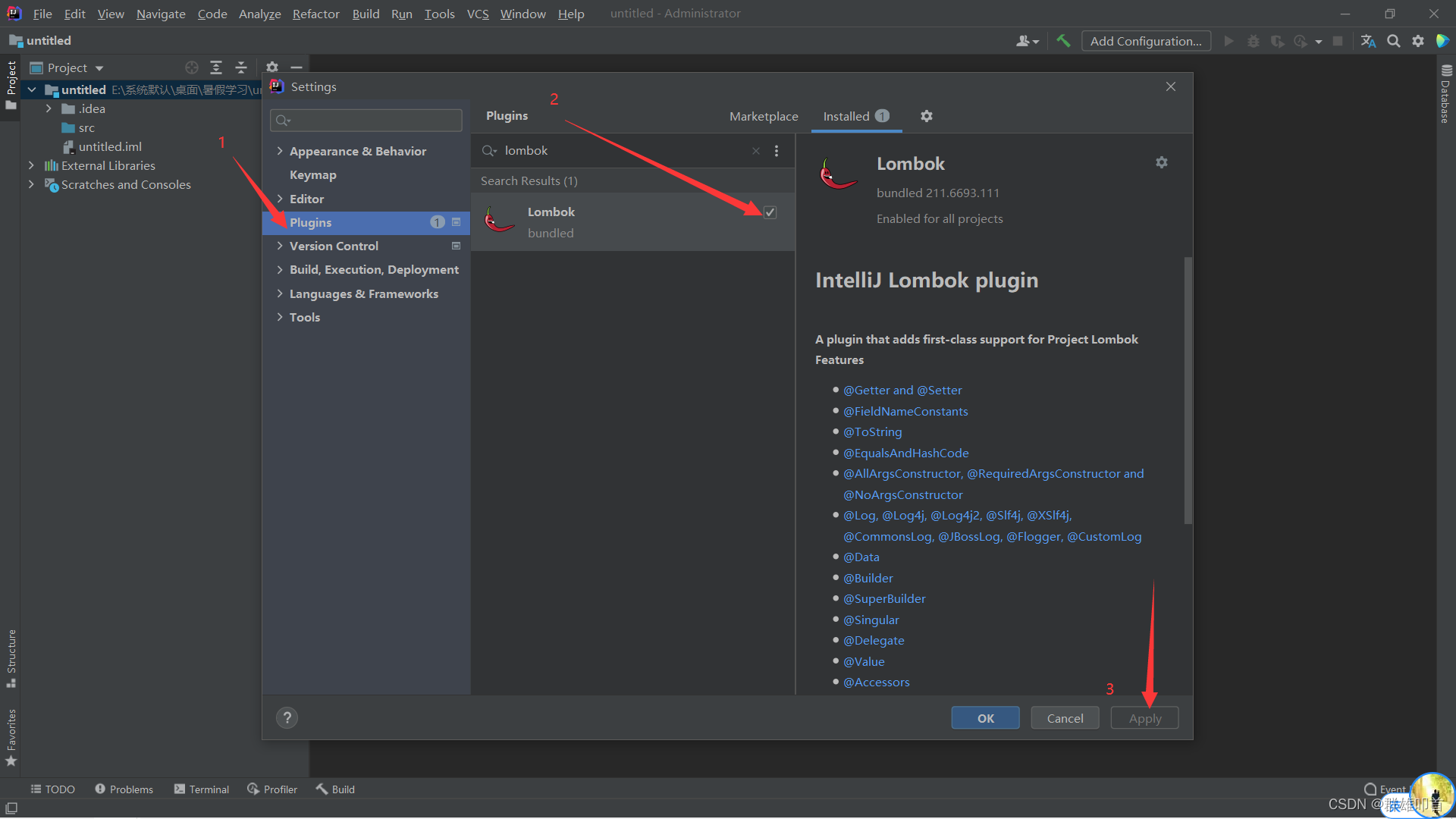Expand the Appearance & Behavior settings section
The image size is (1456, 819).
280,151
